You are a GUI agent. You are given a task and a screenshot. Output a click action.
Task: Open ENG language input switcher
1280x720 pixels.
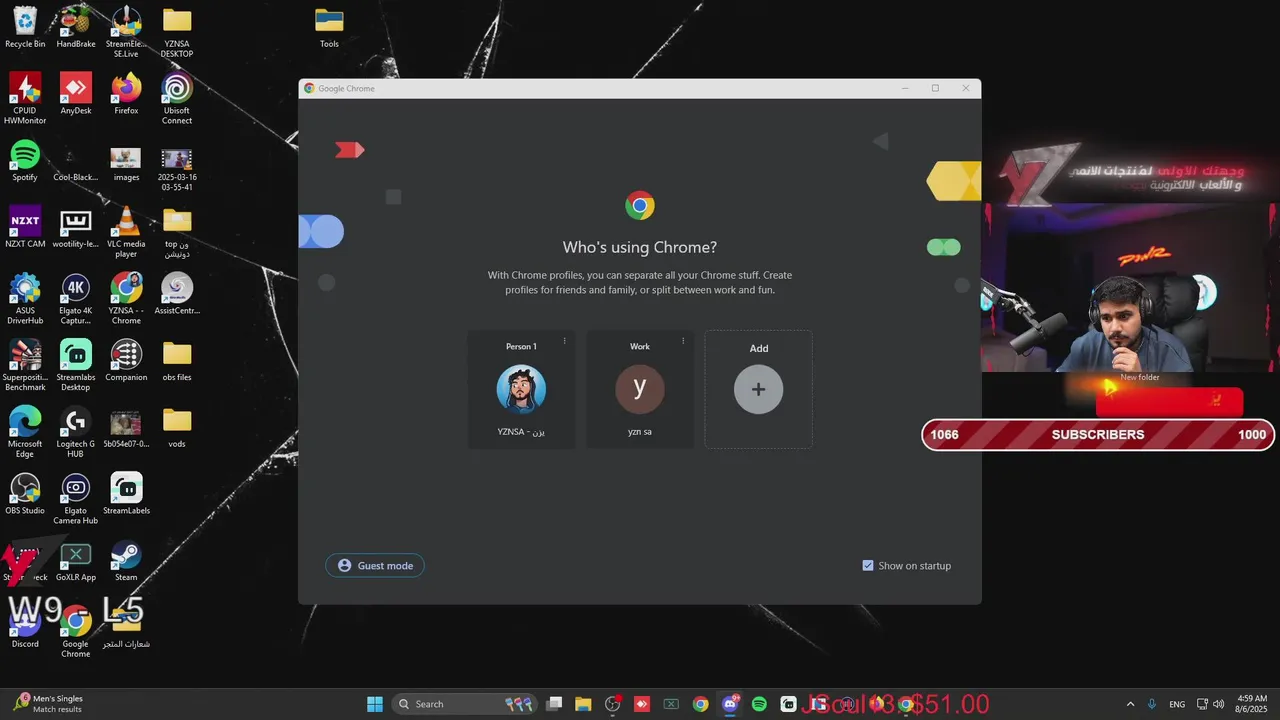click(x=1177, y=704)
